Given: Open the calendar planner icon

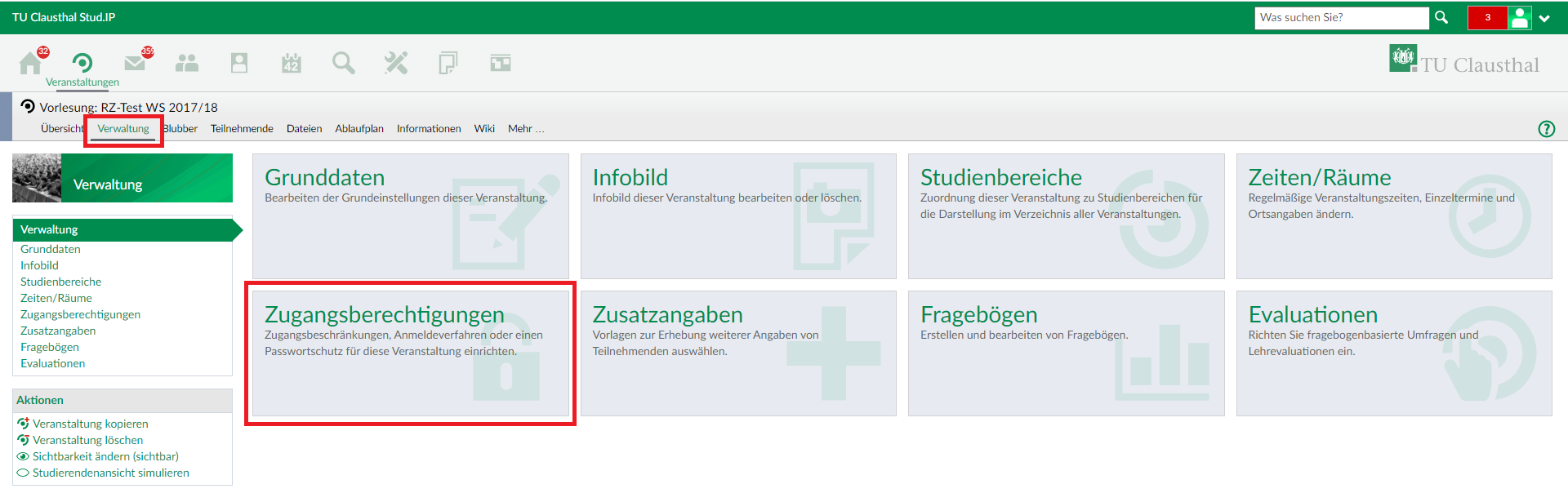Looking at the screenshot, I should click(x=292, y=63).
